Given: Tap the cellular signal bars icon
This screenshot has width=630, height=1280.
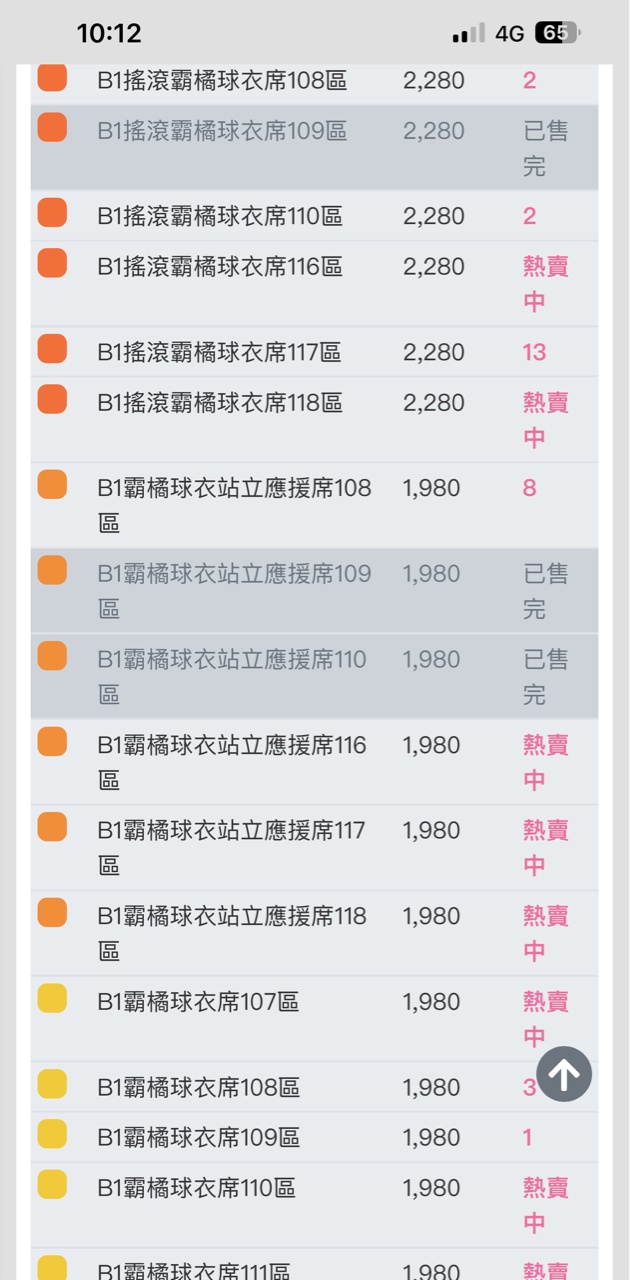Looking at the screenshot, I should coord(468,33).
